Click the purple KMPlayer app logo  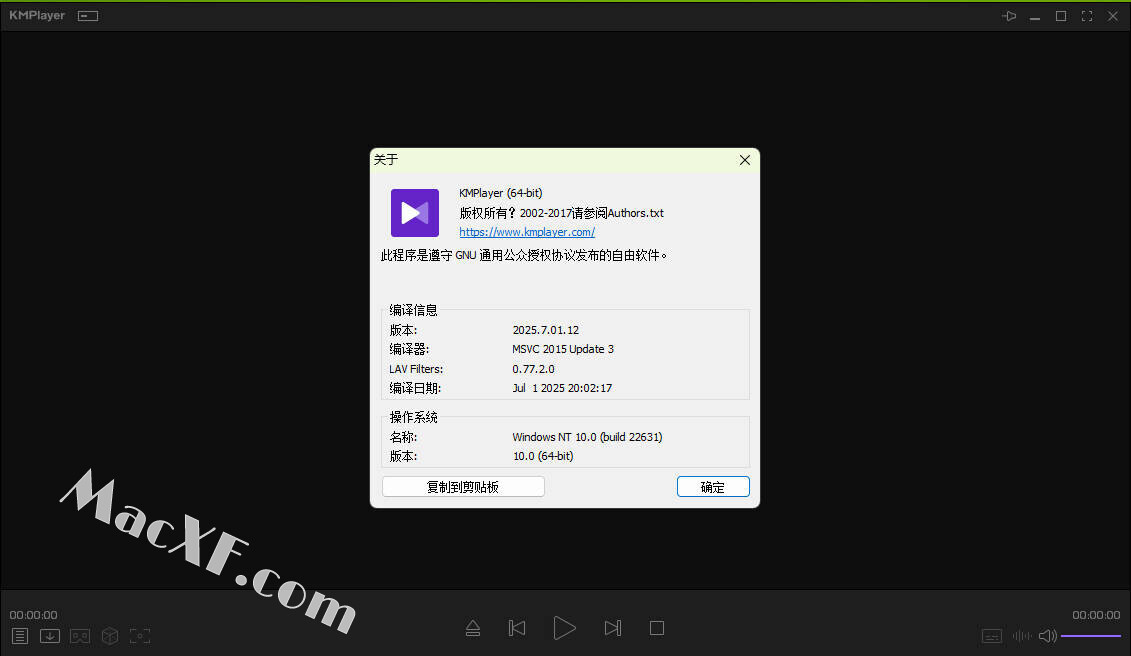point(415,213)
